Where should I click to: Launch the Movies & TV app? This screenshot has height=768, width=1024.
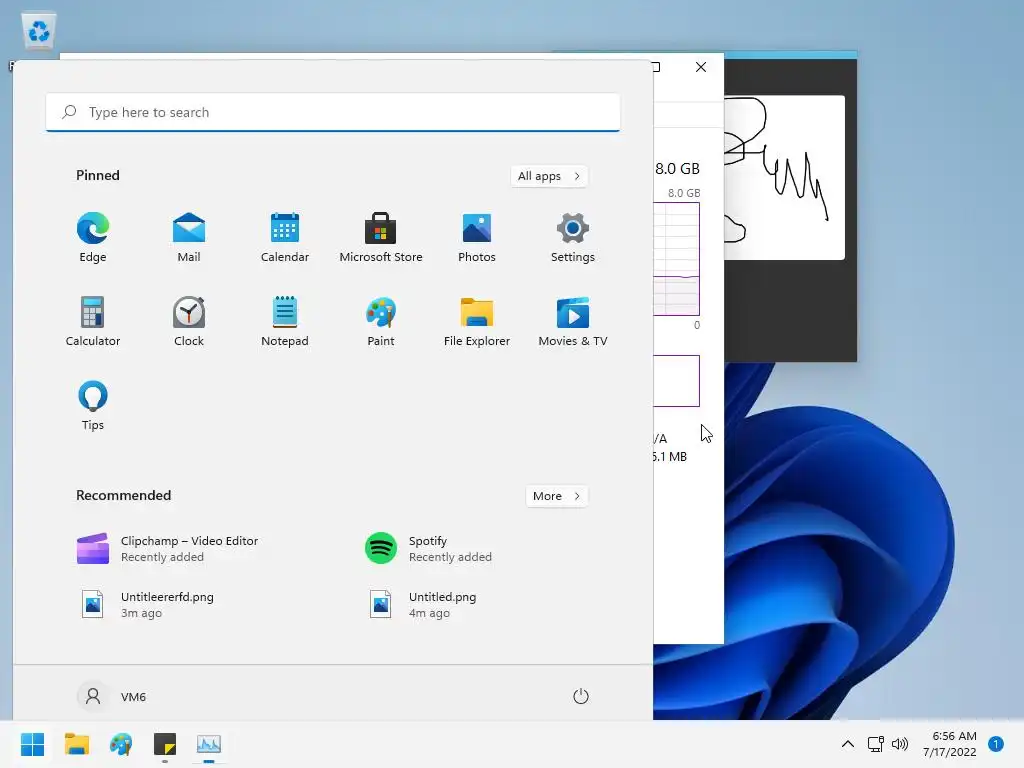tap(573, 321)
